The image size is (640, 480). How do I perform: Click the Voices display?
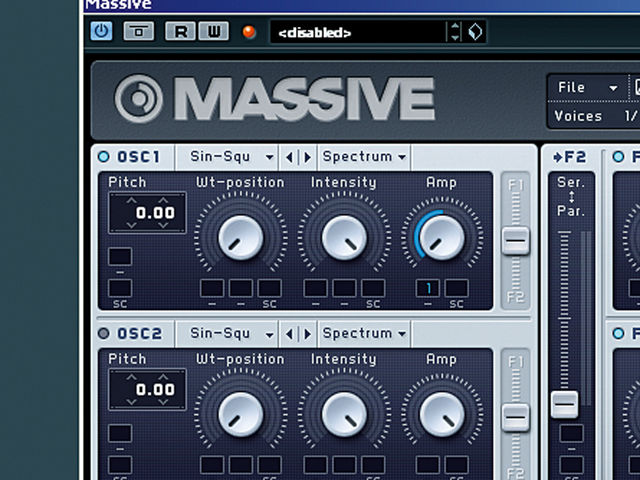[x=594, y=116]
